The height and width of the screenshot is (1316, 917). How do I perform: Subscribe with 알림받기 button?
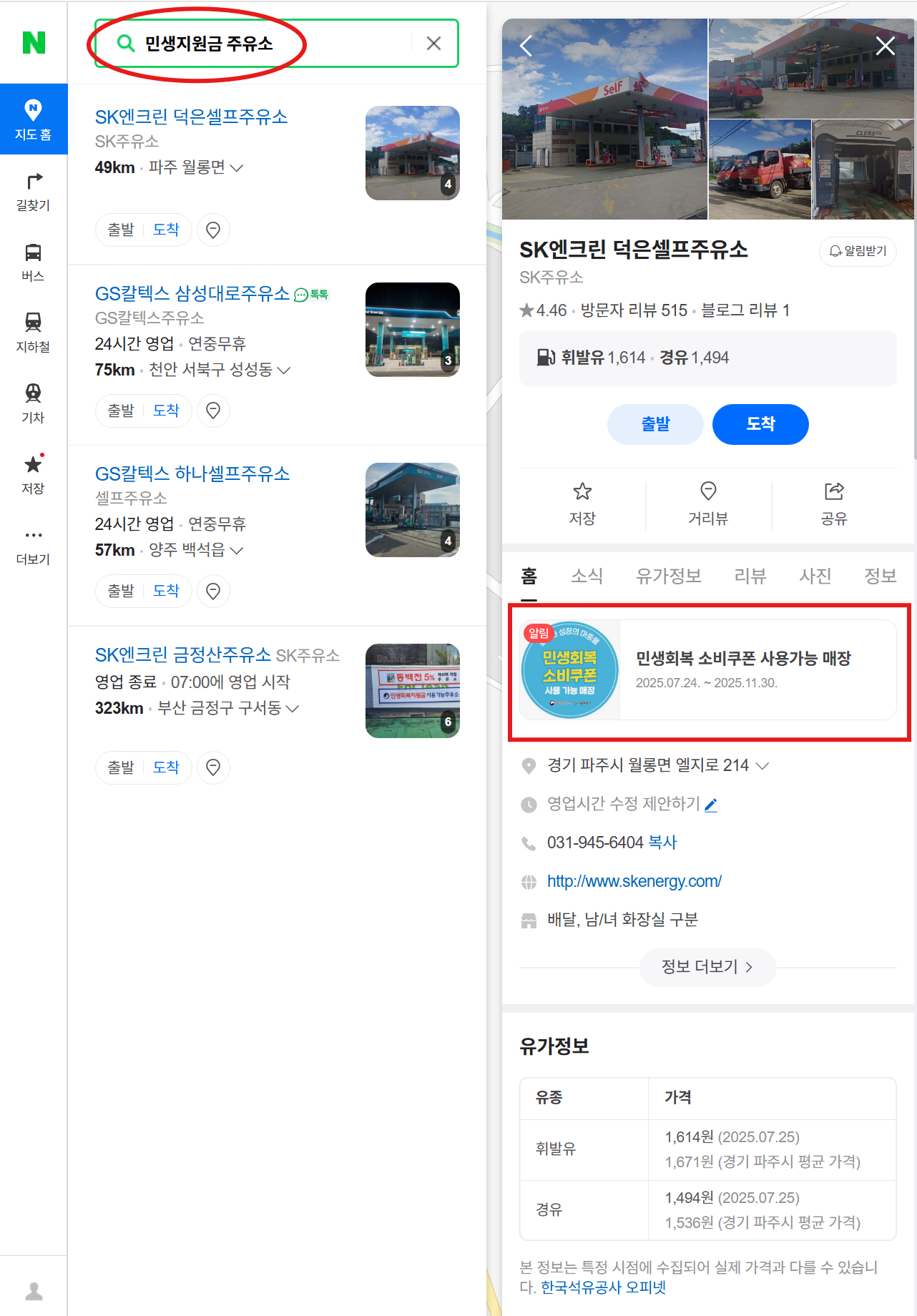pyautogui.click(x=858, y=251)
